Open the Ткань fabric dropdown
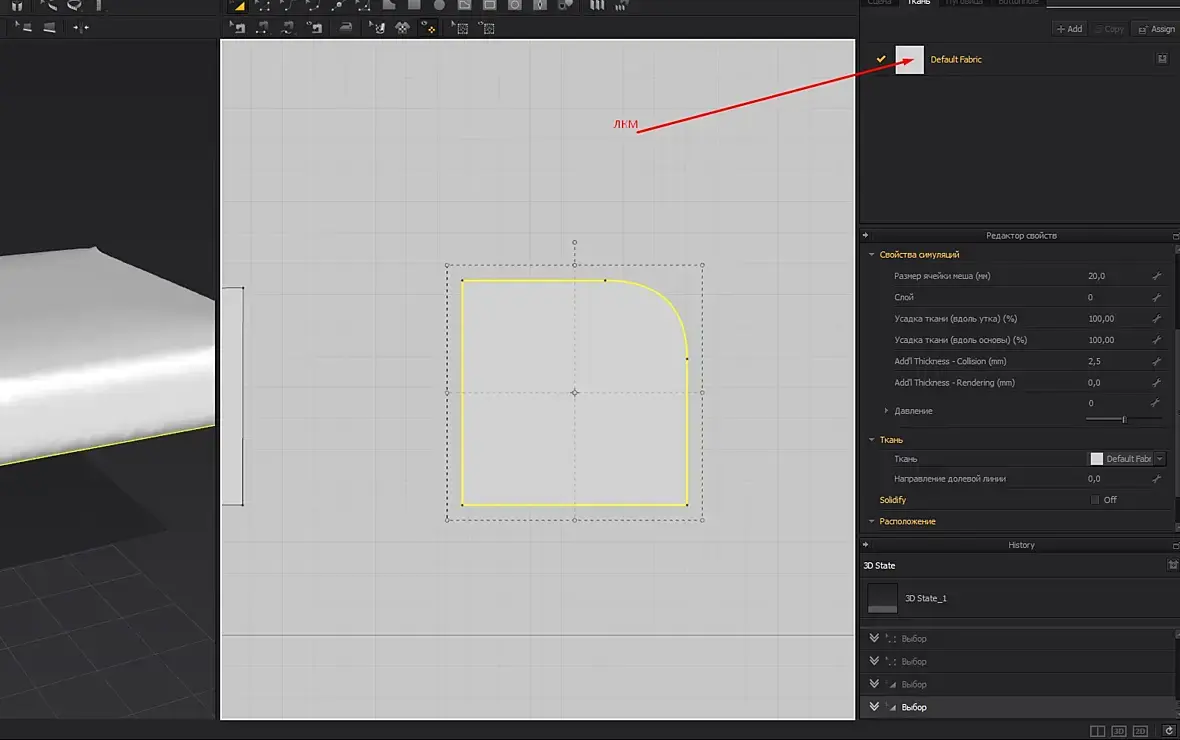This screenshot has height=740, width=1180. tap(1159, 459)
